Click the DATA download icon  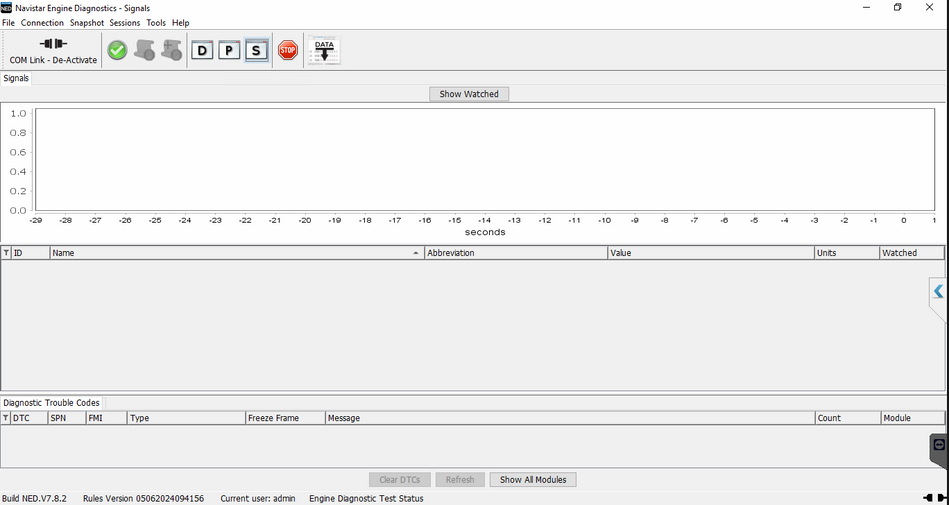coord(324,50)
